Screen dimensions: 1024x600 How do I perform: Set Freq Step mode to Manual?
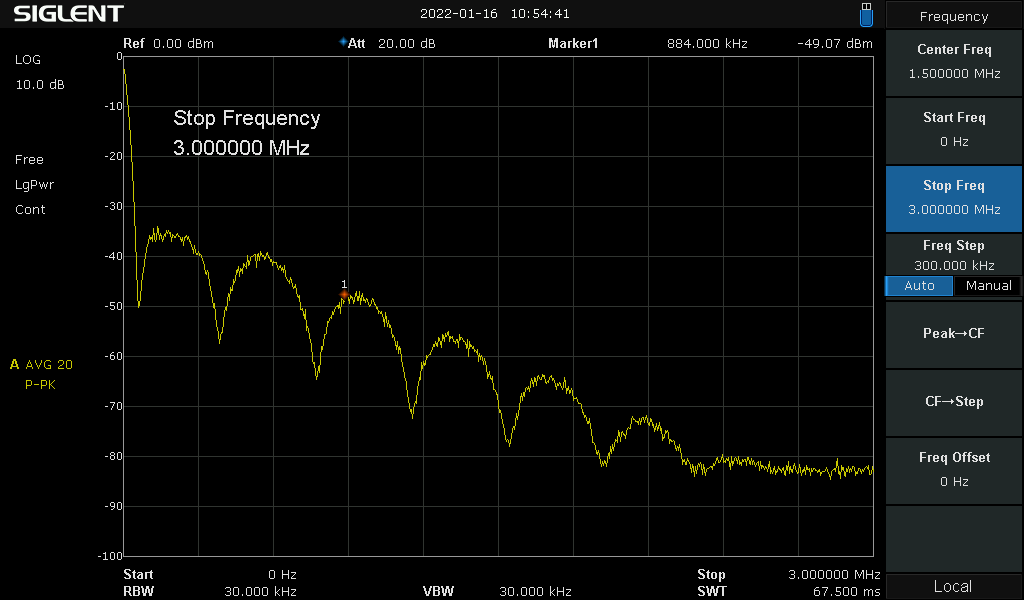[x=988, y=286]
